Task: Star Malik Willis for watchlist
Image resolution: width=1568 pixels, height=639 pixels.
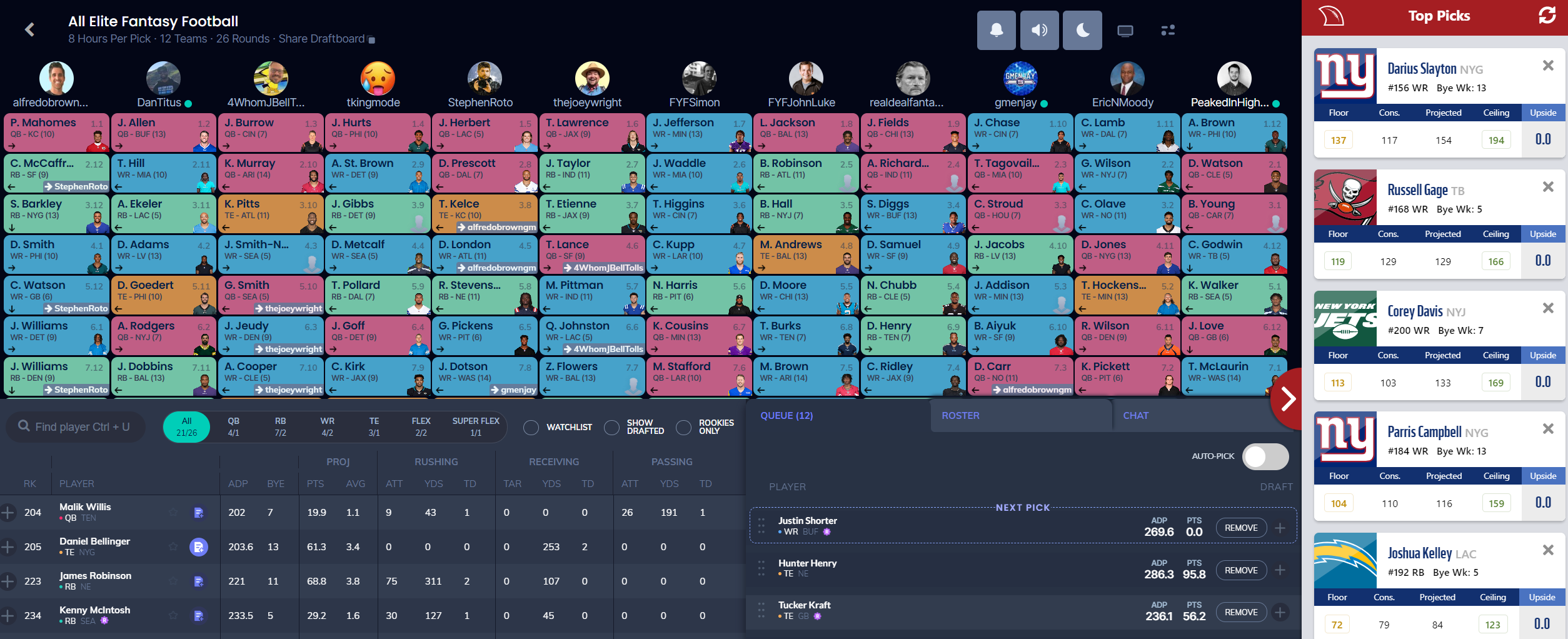Action: point(173,513)
